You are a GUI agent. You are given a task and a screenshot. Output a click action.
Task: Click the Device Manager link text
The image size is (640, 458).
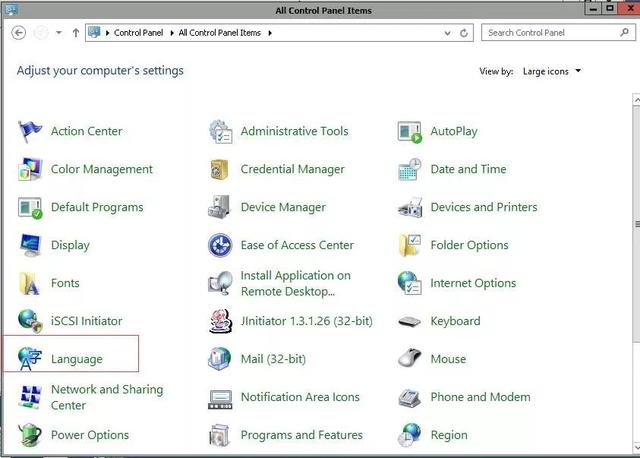[283, 207]
